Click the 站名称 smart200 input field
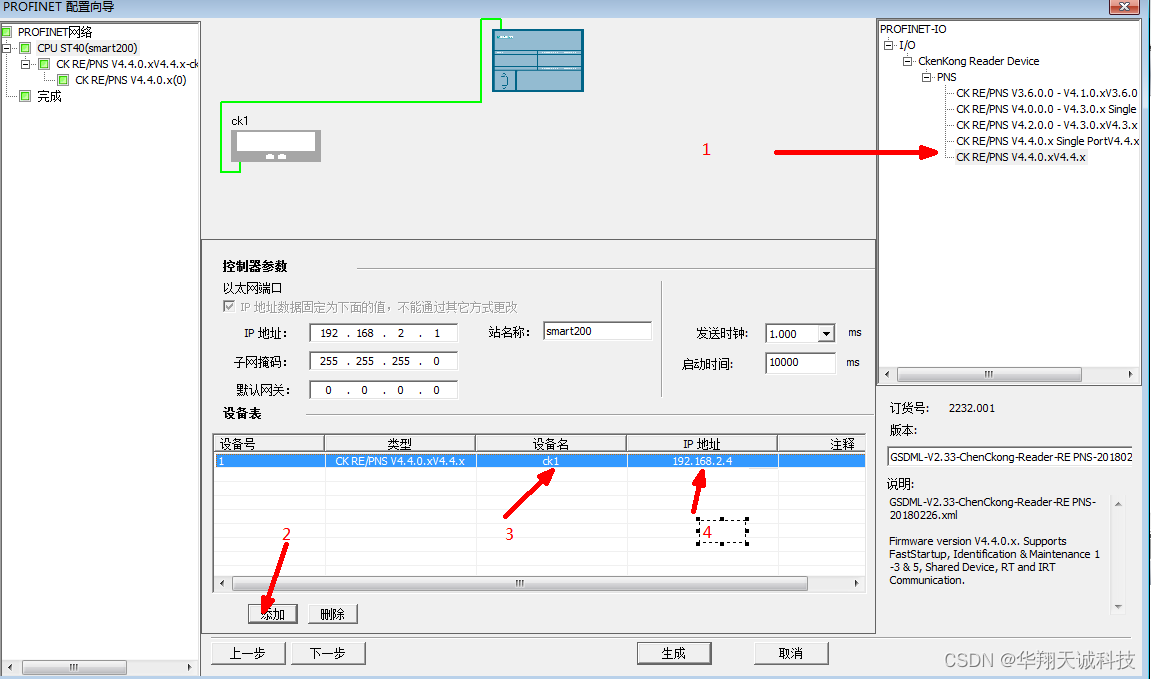Screen dimensions: 1151x679 (598, 332)
